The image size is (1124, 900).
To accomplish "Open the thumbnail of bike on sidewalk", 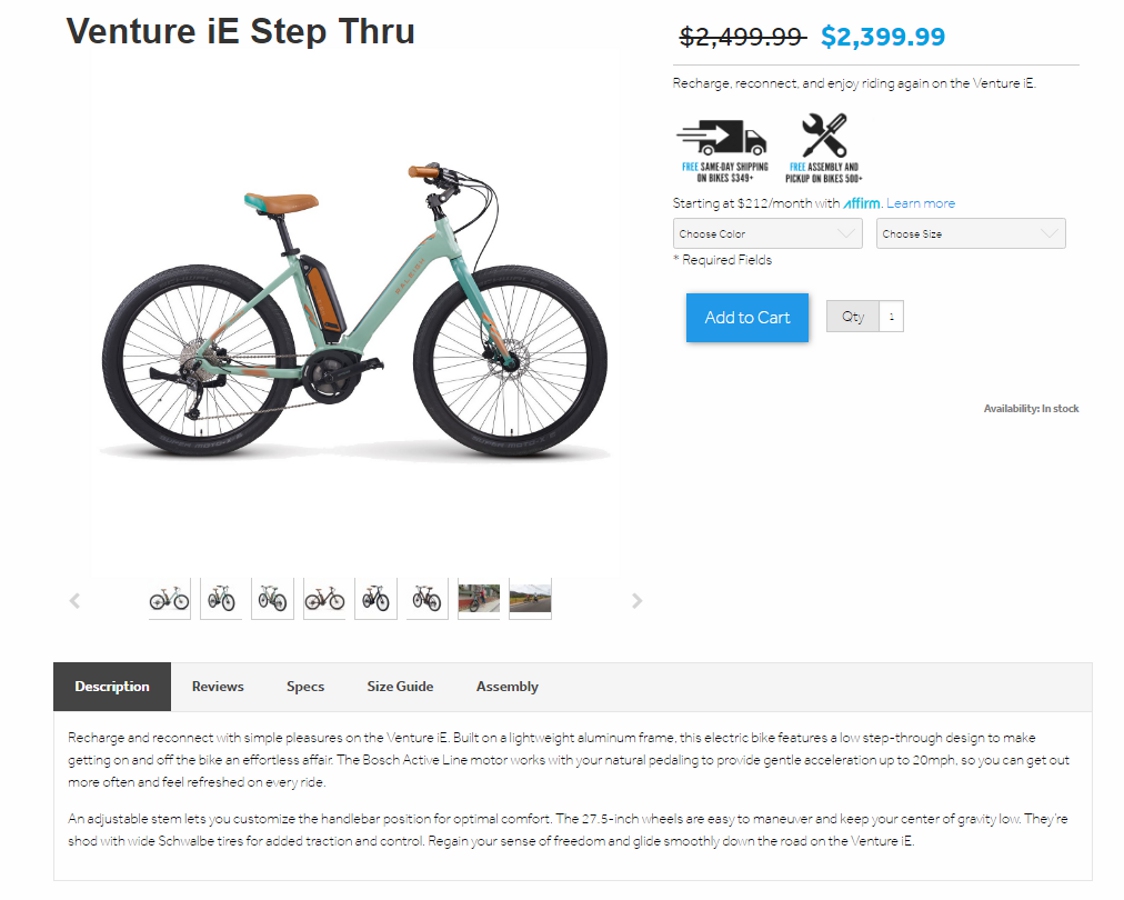I will (479, 599).
